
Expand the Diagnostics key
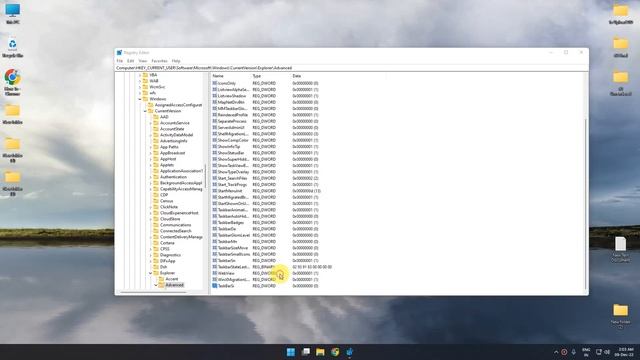tap(151, 255)
